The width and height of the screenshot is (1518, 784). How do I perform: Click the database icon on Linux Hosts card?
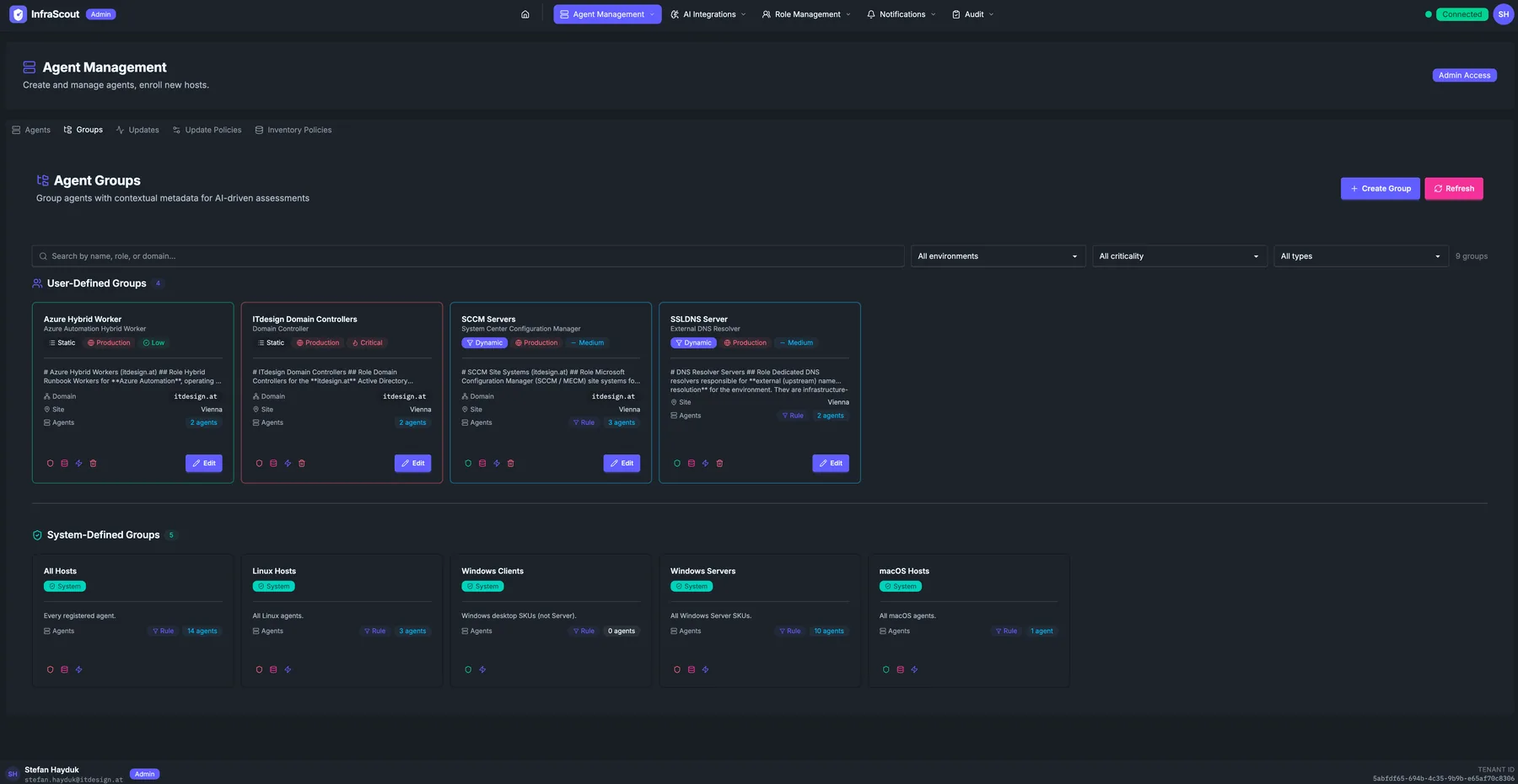pyautogui.click(x=274, y=670)
